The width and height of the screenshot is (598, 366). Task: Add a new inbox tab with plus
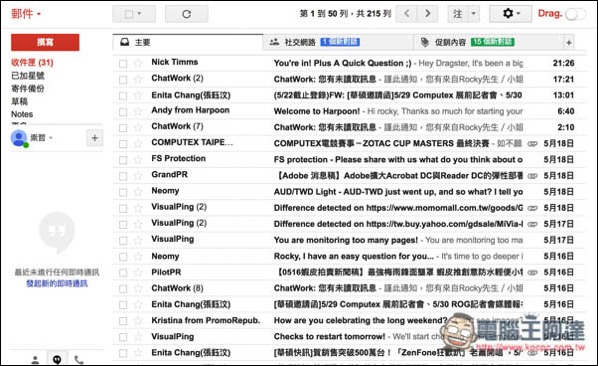569,42
